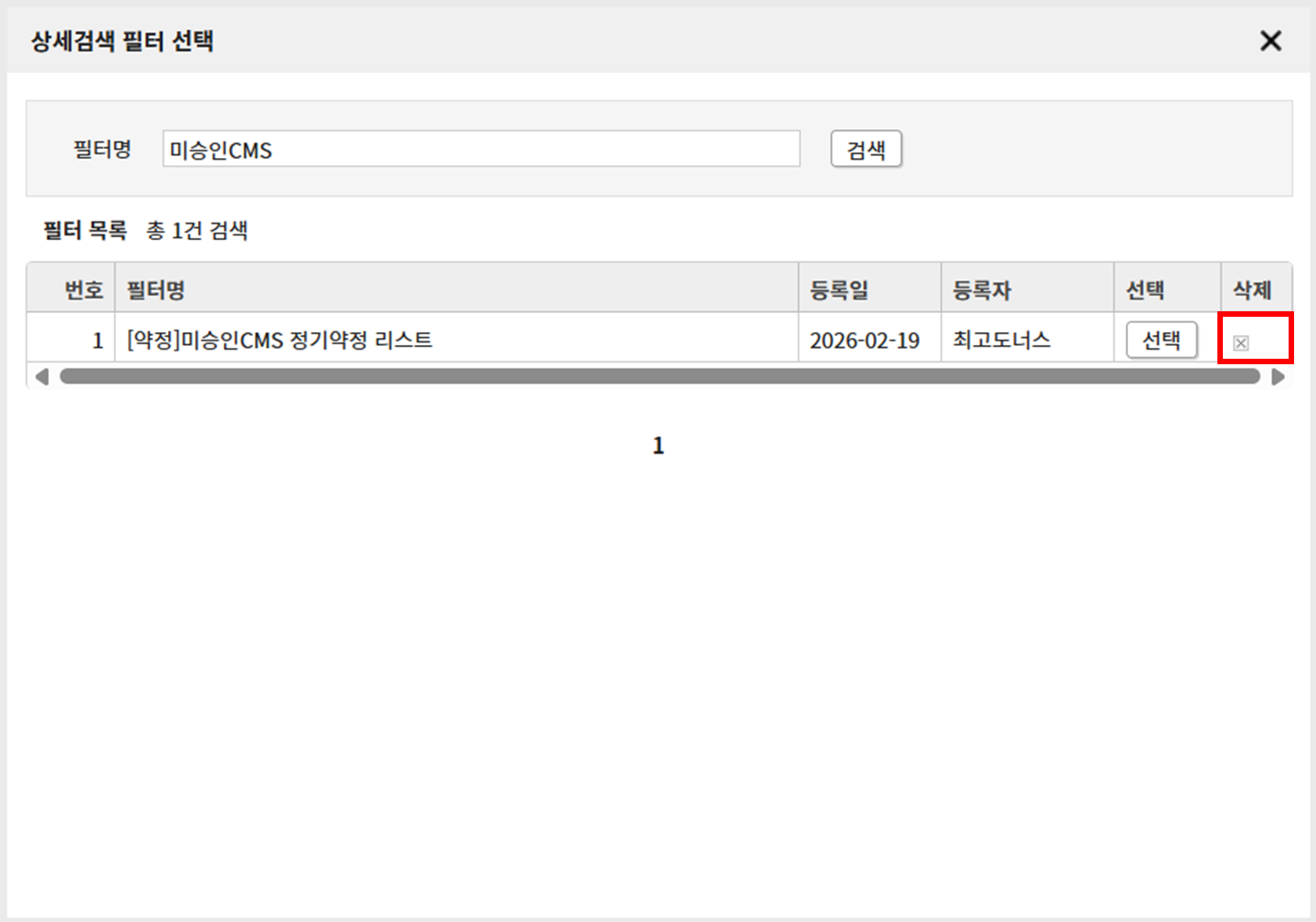Click the horizontal scrollbar thumb
The image size is (1316, 922).
pyautogui.click(x=658, y=376)
